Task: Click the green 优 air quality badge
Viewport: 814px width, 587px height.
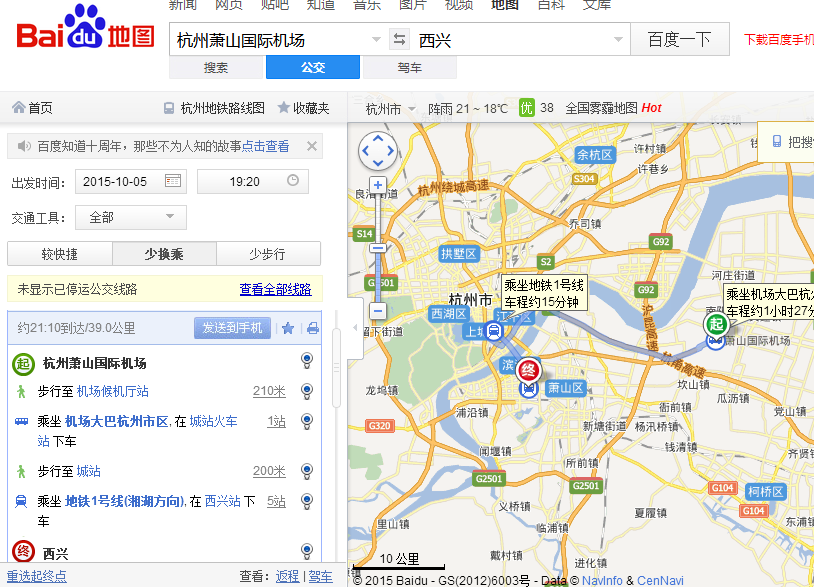Action: [526, 108]
